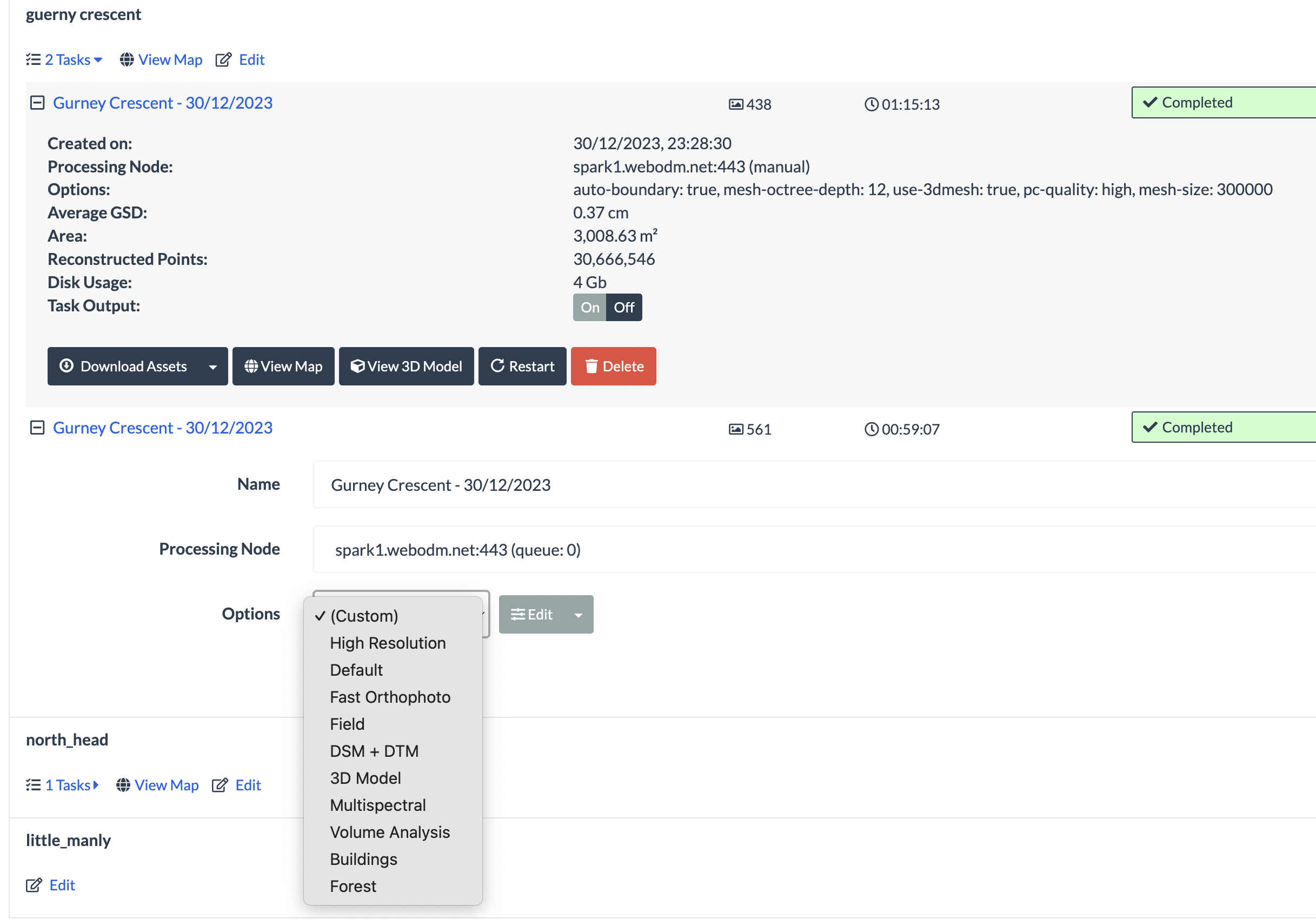This screenshot has height=919, width=1316.
Task: Click the Gurney Crescent second task link
Action: [163, 428]
